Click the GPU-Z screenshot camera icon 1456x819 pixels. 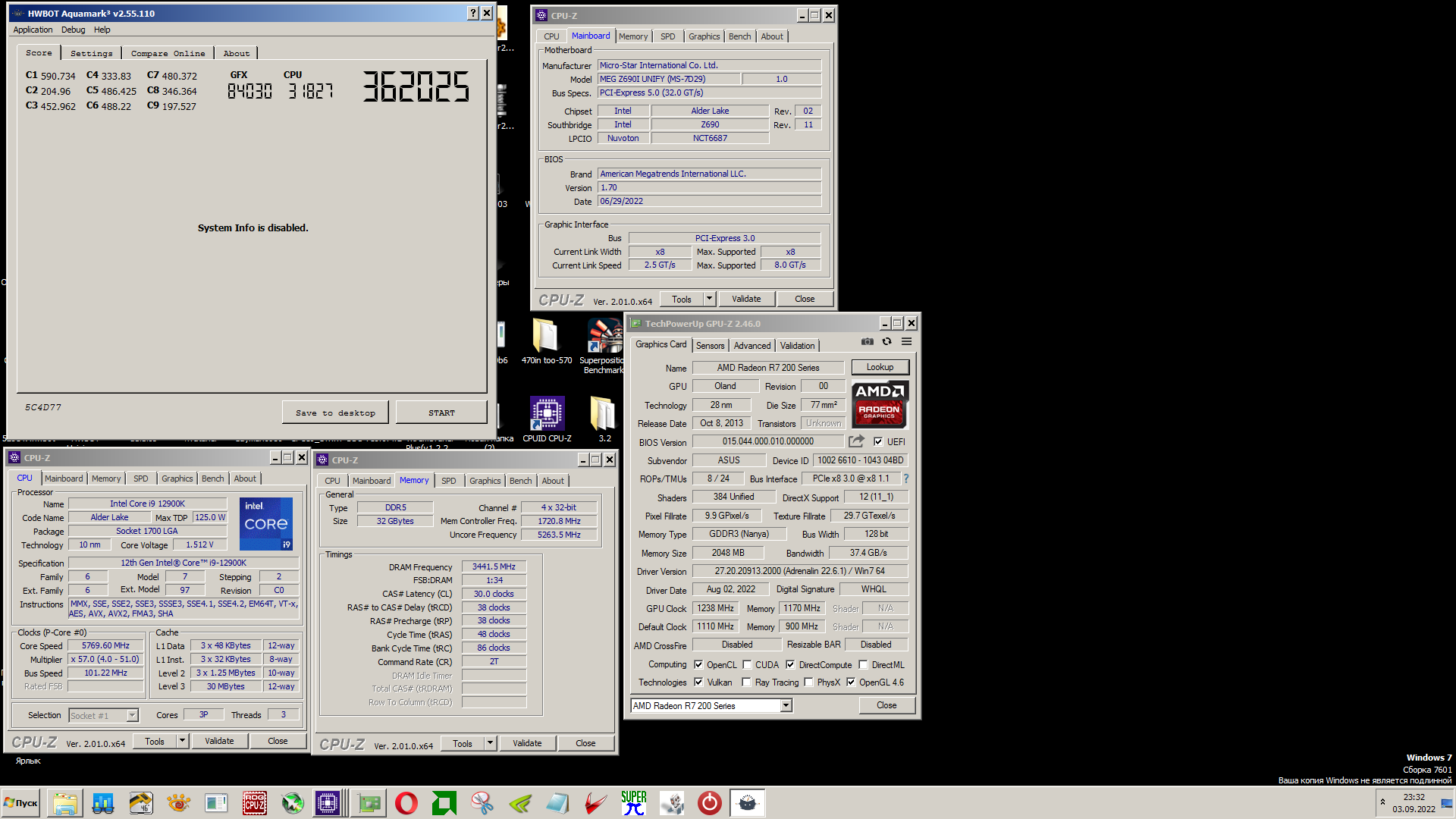click(x=868, y=342)
